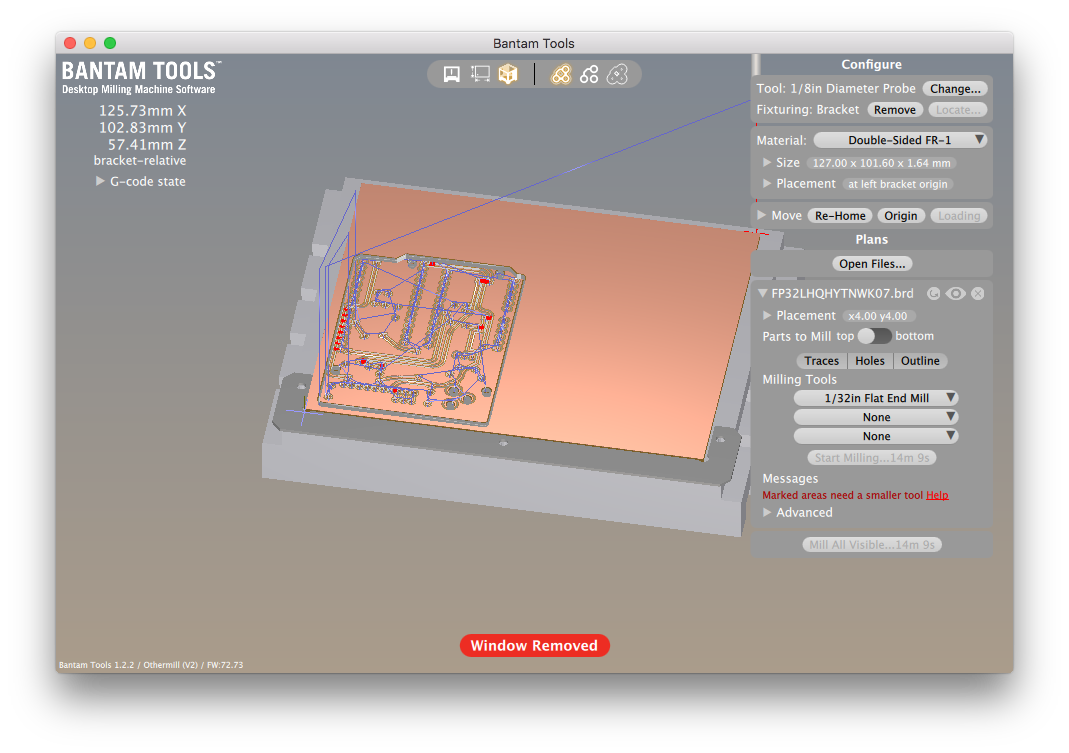Expand the G-code state section
The width and height of the screenshot is (1069, 753).
(100, 181)
